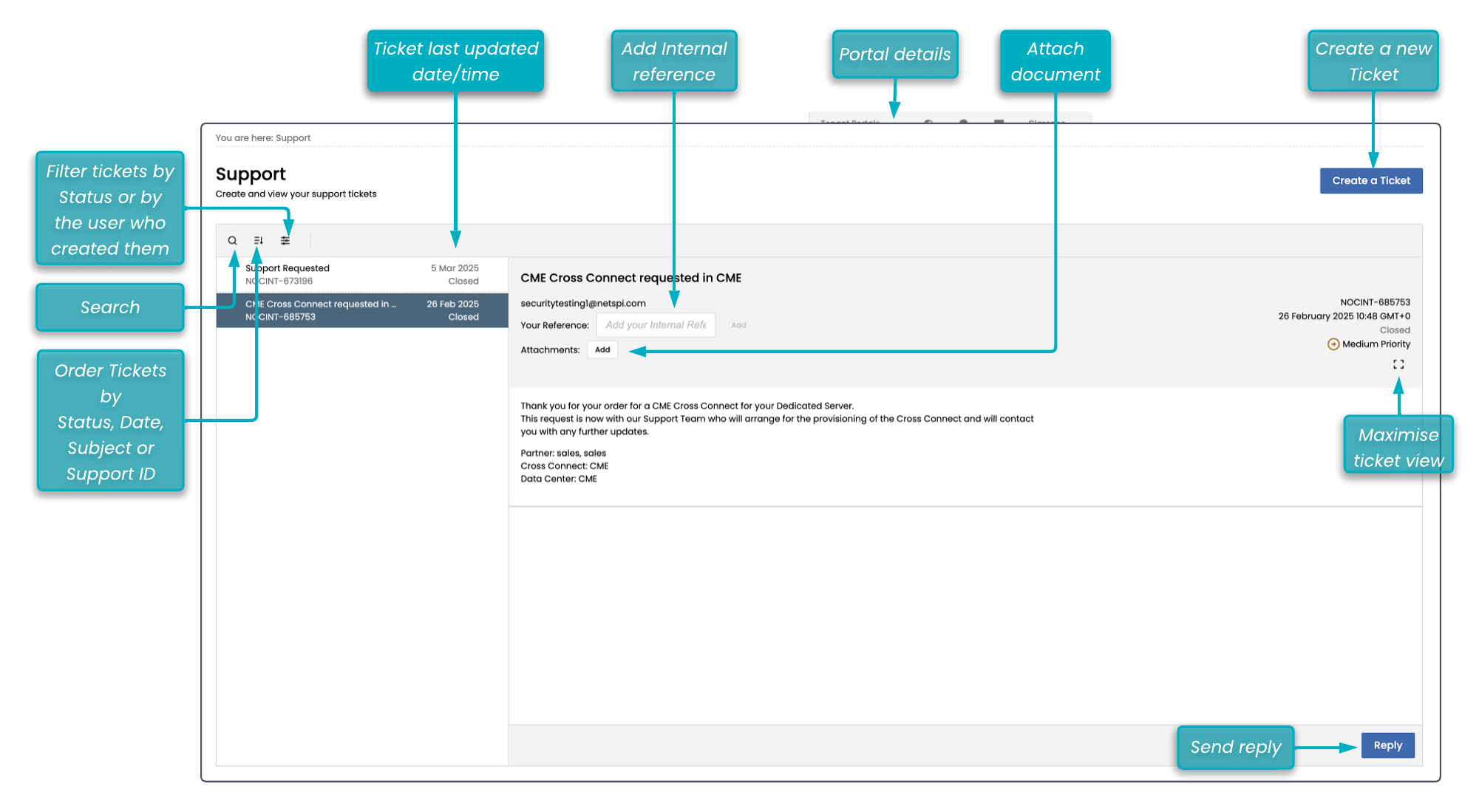Click the NOCINT-685753 ticket ID in details

[x=1375, y=302]
